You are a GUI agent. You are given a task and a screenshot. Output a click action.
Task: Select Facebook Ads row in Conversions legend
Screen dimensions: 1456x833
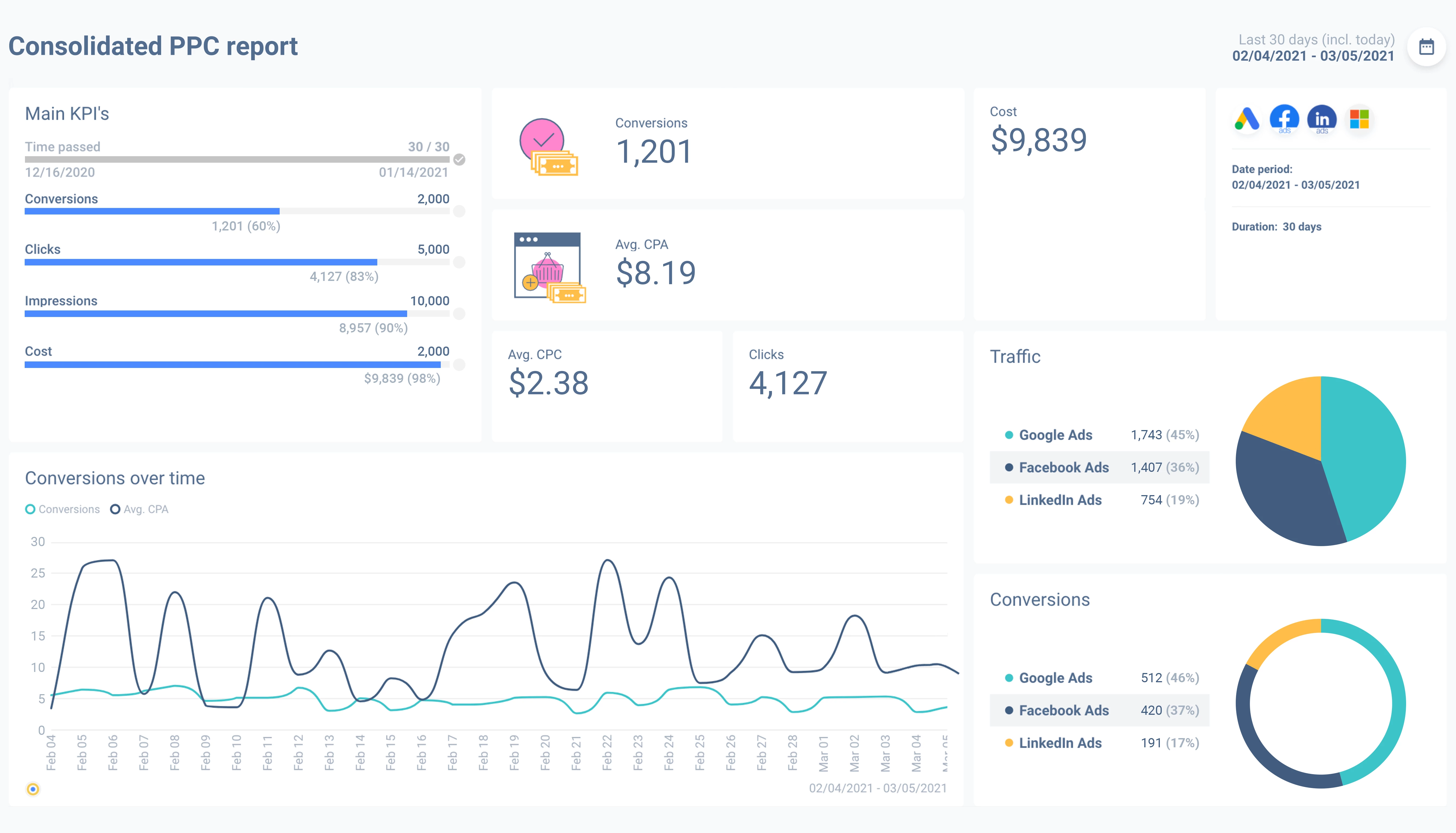coord(1100,710)
